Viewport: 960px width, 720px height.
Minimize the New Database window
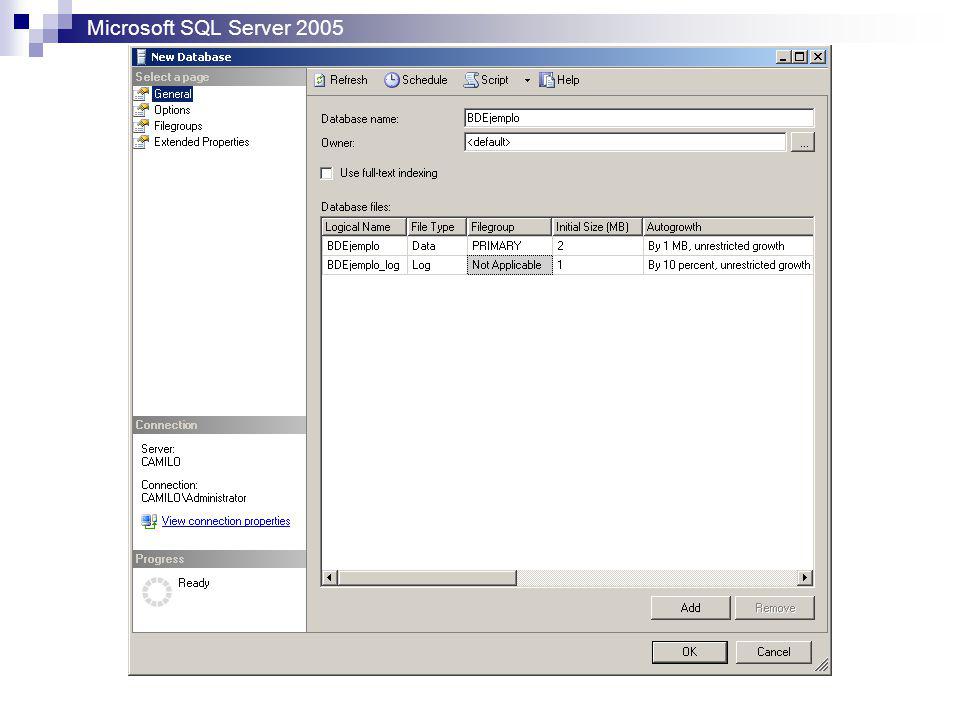pos(783,57)
